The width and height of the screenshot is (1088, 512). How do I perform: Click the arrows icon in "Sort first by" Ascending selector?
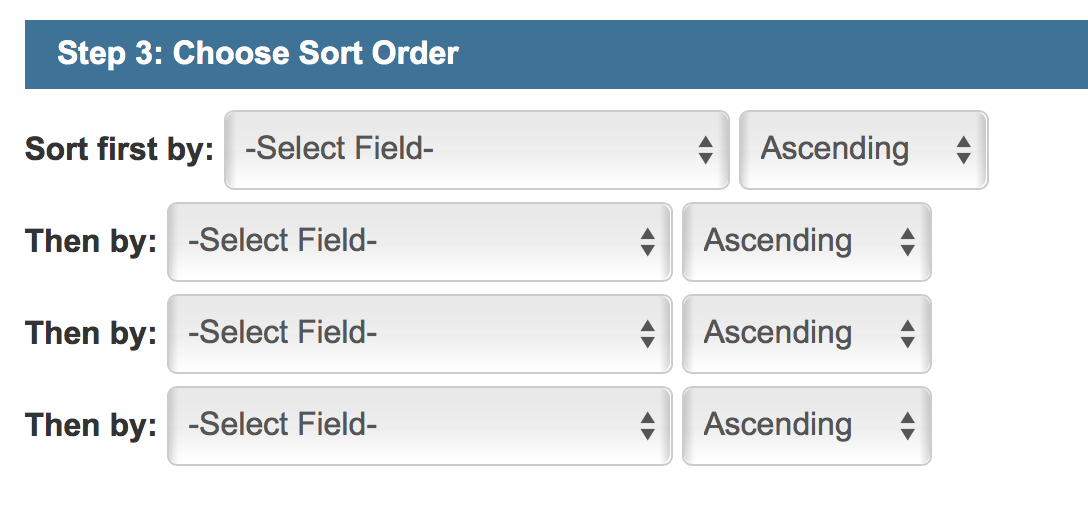click(963, 150)
